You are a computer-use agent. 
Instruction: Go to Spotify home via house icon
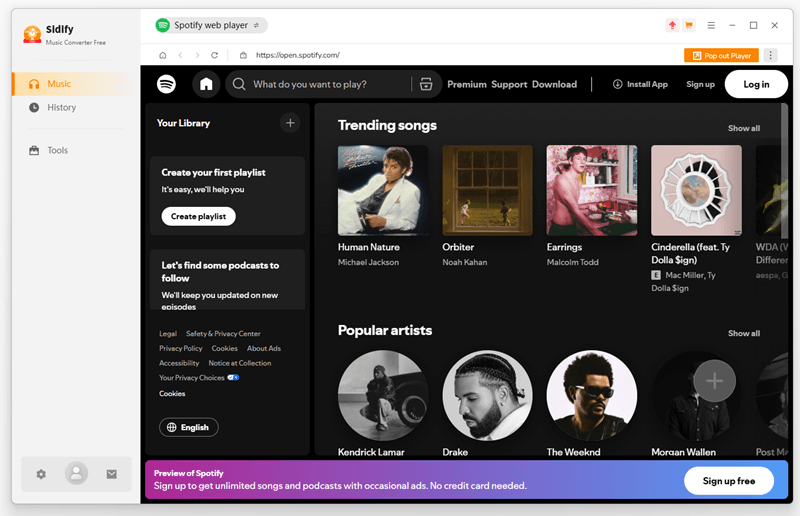pos(206,84)
